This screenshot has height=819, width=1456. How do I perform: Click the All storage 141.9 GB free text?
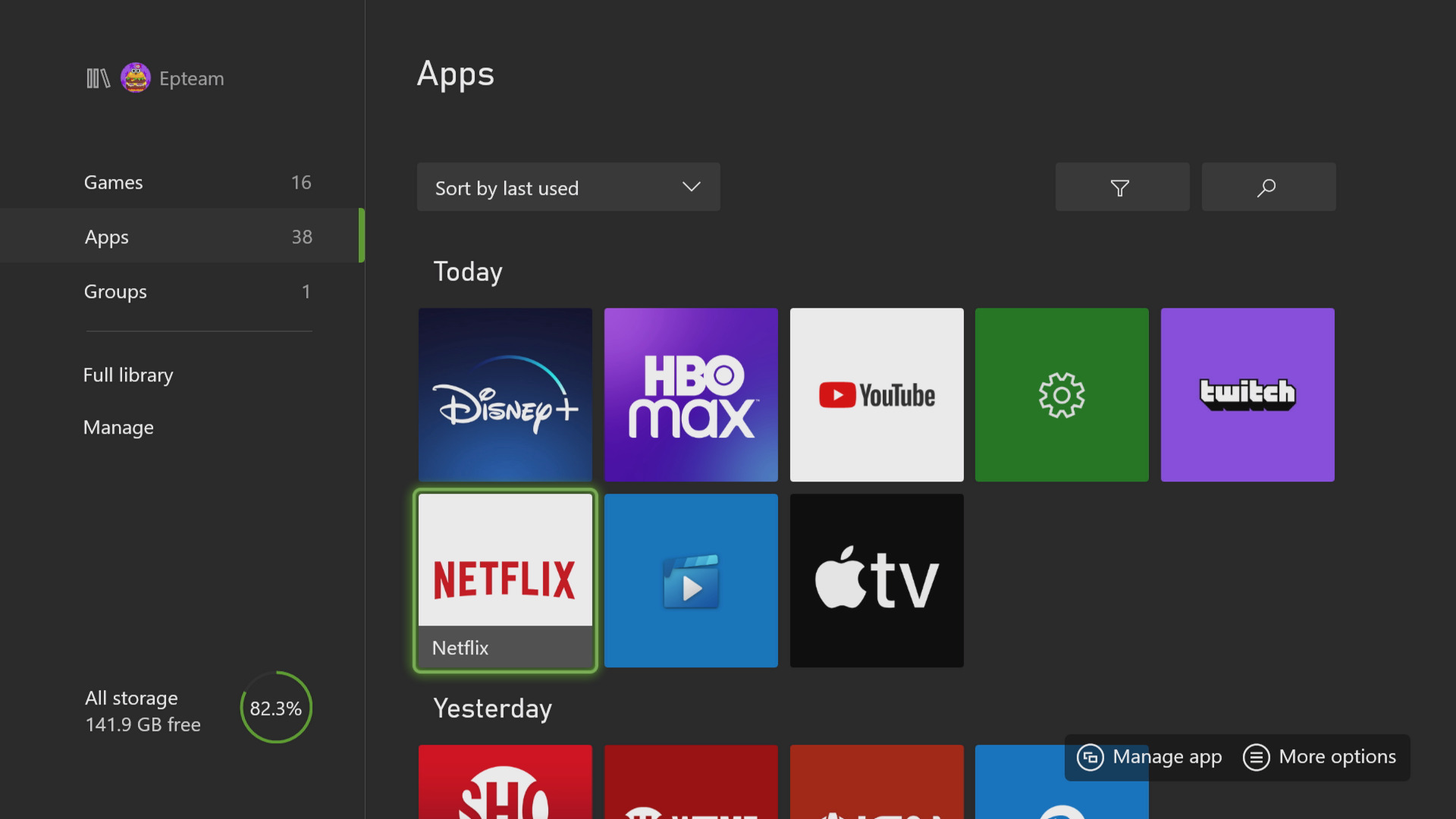[x=143, y=711]
